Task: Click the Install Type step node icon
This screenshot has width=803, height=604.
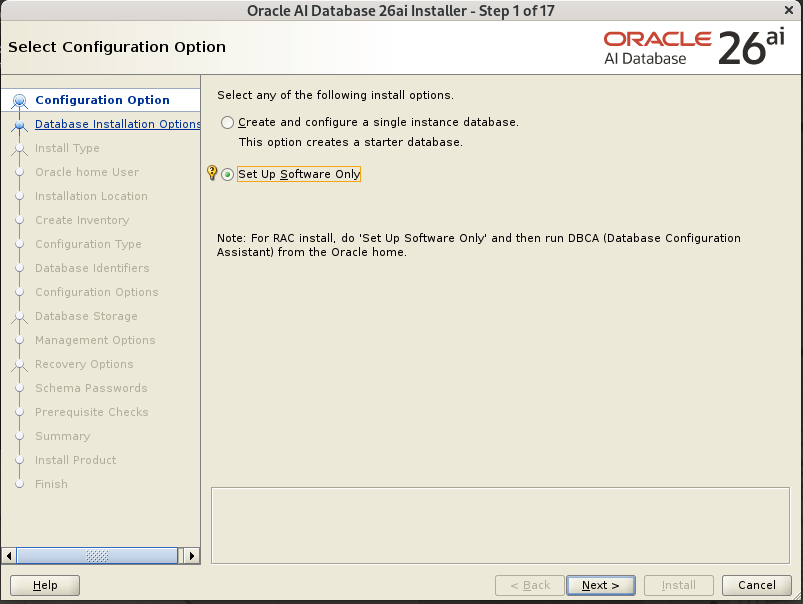Action: tap(19, 149)
